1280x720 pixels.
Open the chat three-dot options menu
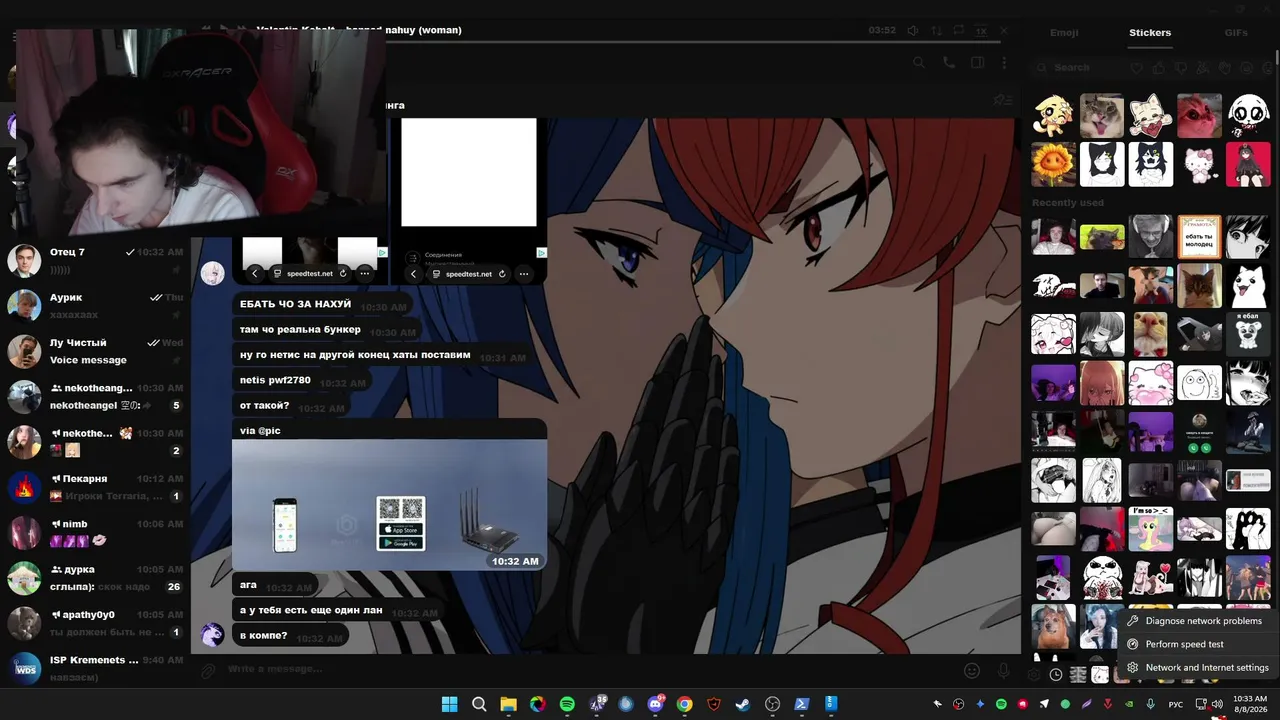tap(1004, 63)
